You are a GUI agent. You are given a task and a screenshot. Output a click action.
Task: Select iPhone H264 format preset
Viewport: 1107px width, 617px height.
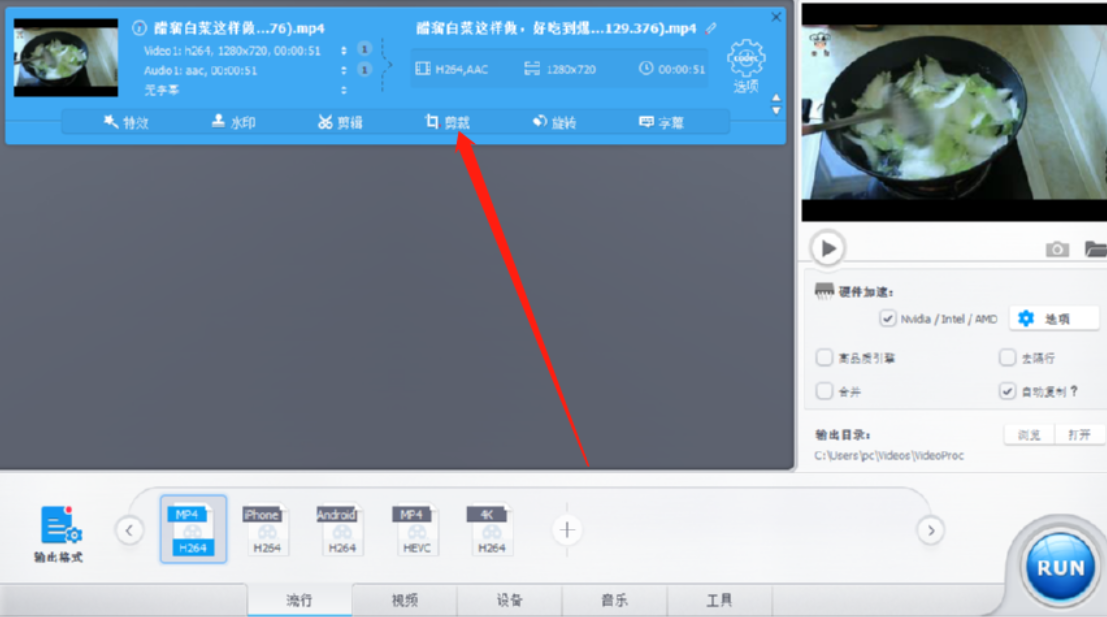click(267, 529)
